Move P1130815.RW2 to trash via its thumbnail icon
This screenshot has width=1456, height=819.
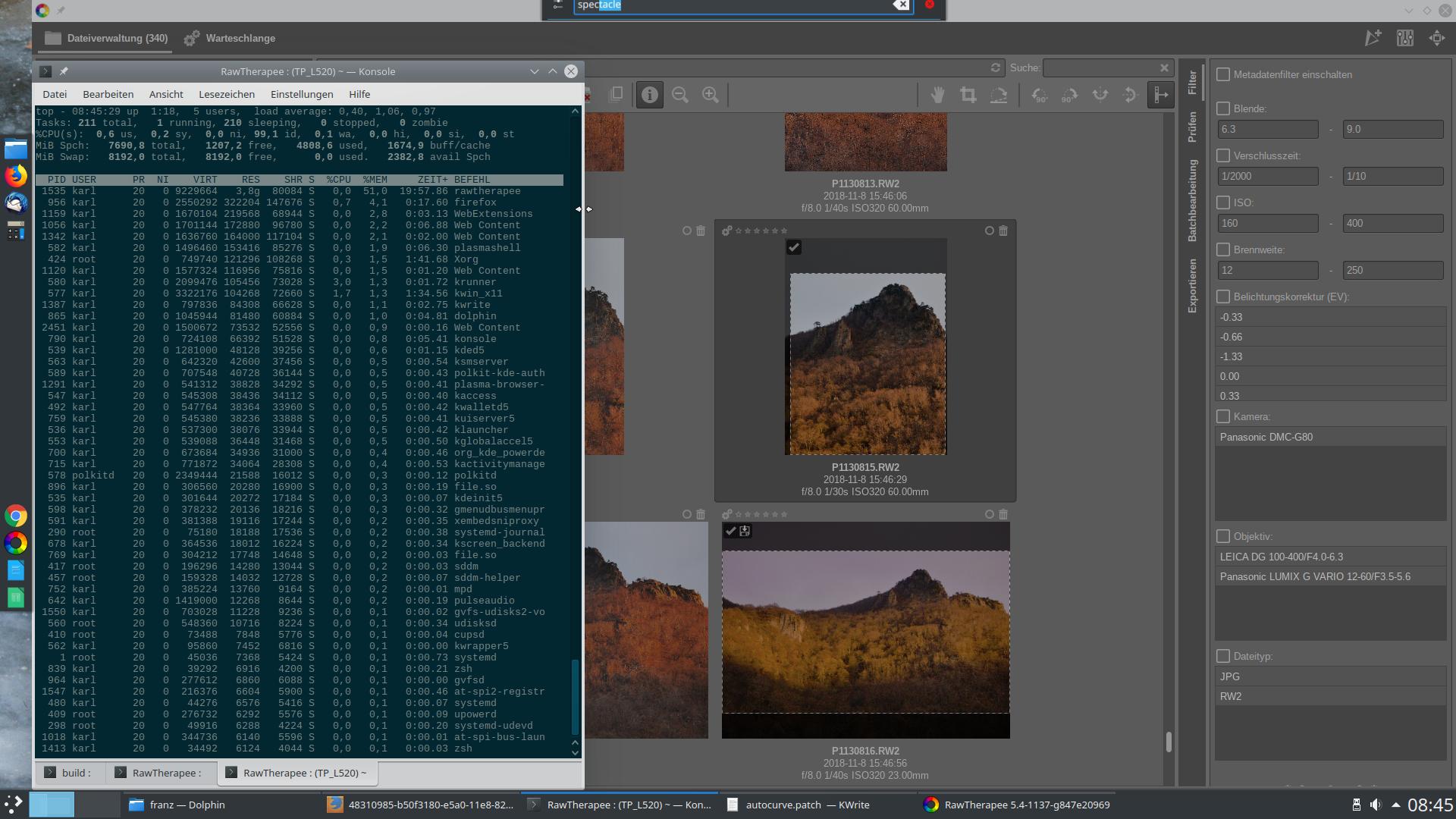point(1003,230)
